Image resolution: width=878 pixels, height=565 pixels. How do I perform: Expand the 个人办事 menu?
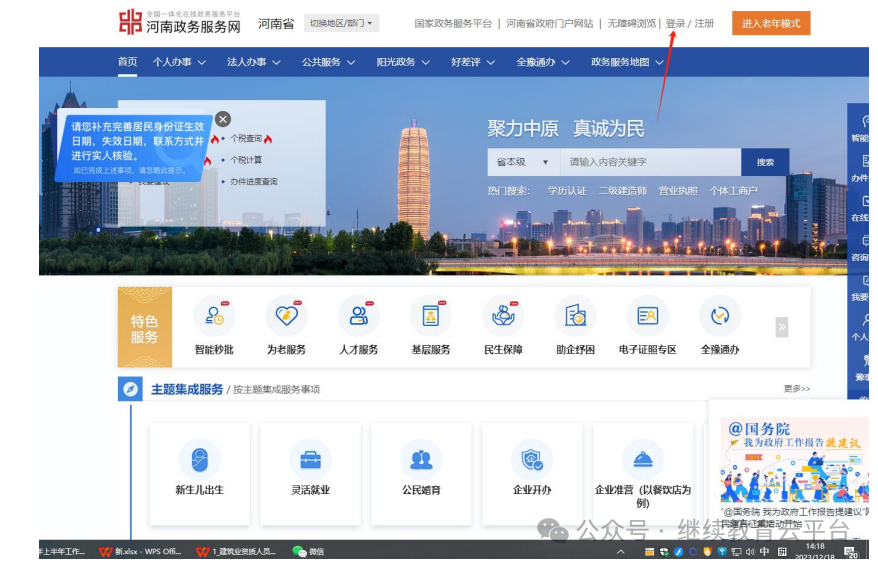[x=179, y=62]
